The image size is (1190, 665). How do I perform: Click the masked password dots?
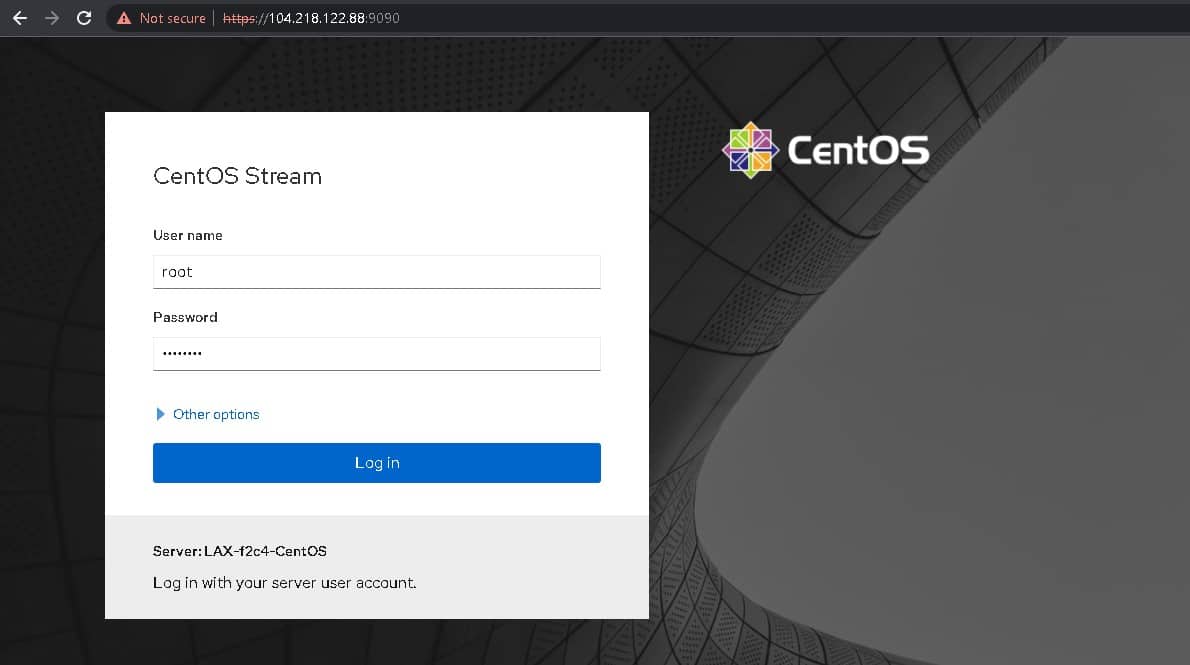(x=183, y=353)
